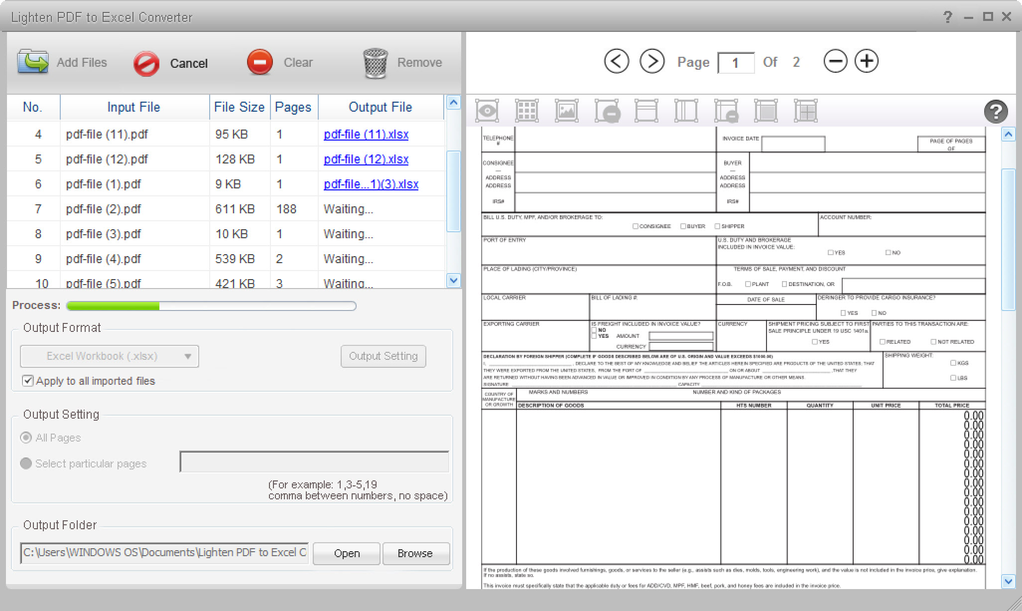This screenshot has width=1022, height=611.
Task: Go to the next preview page
Action: [652, 61]
